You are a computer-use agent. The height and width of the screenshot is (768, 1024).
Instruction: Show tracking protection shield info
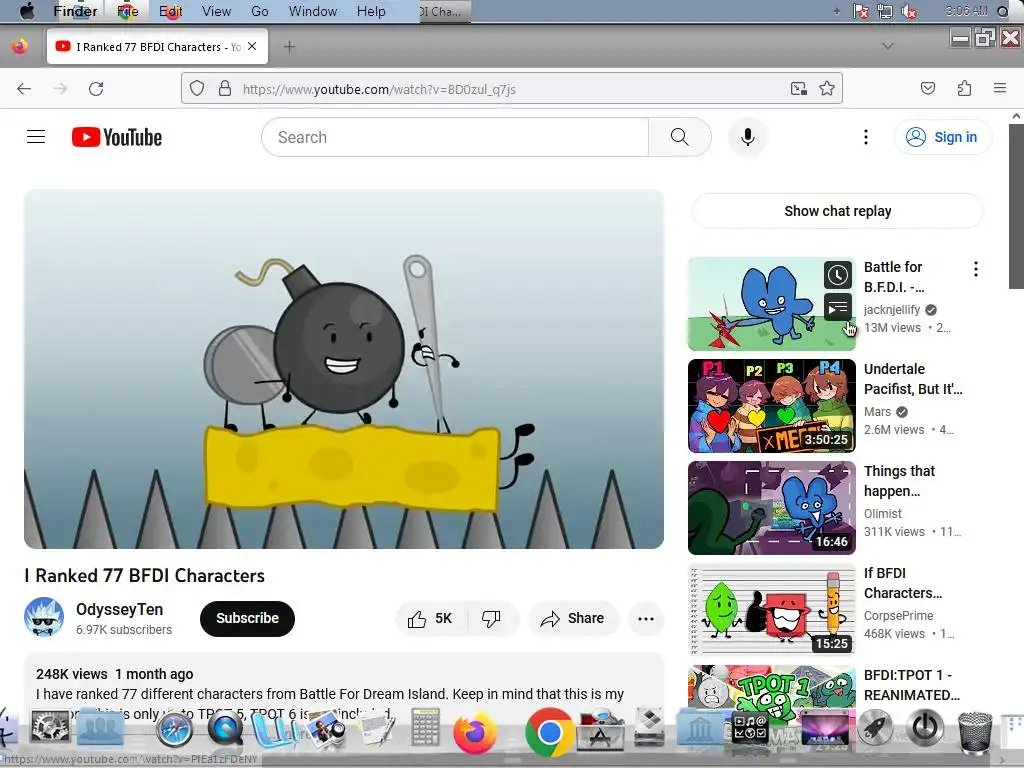[x=197, y=88]
